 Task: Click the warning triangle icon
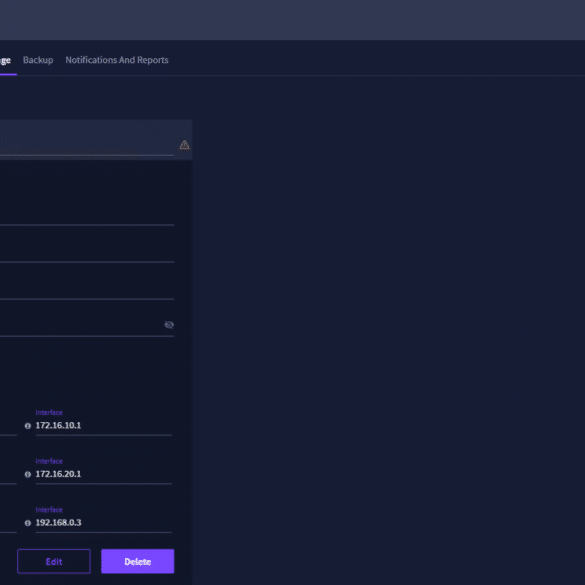[x=184, y=145]
